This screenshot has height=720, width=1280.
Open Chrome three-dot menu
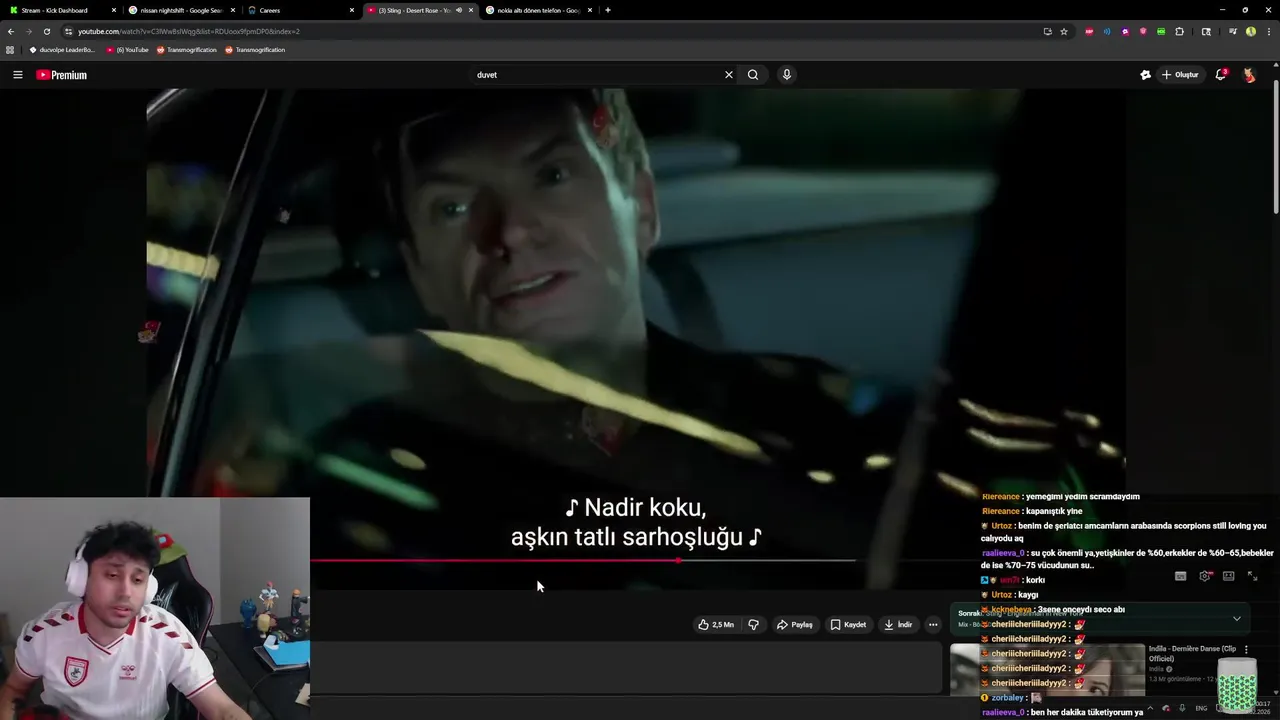1268,31
